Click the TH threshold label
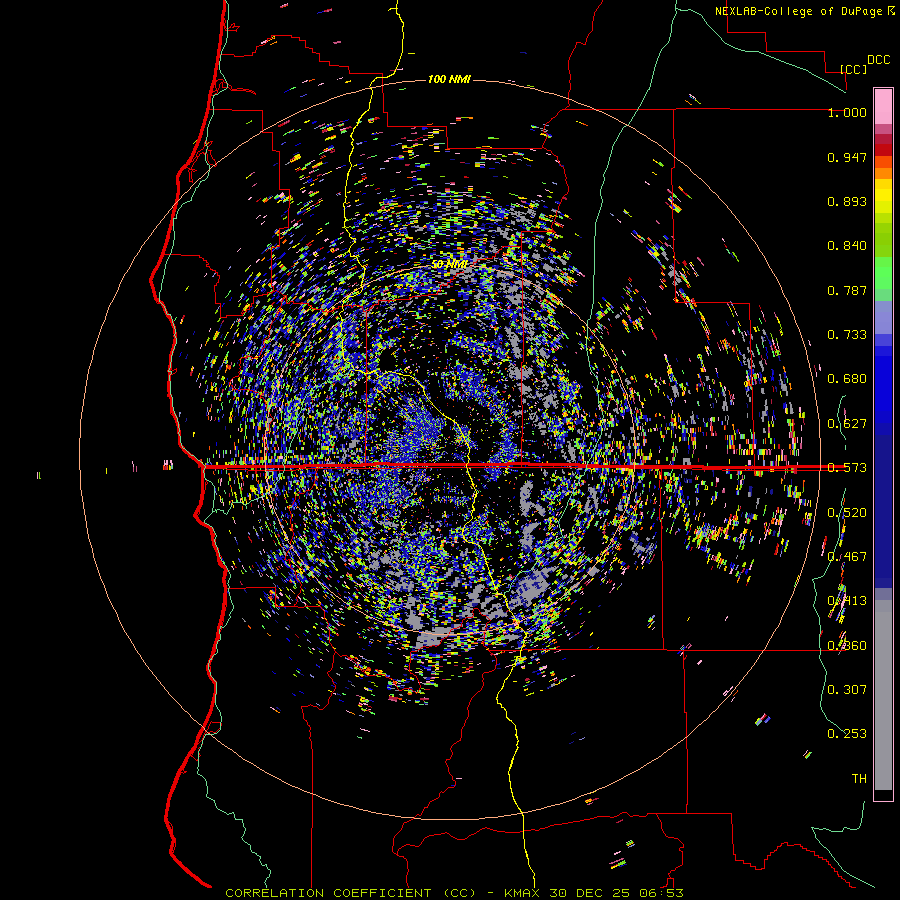Screen dimensions: 900x900 coord(859,779)
